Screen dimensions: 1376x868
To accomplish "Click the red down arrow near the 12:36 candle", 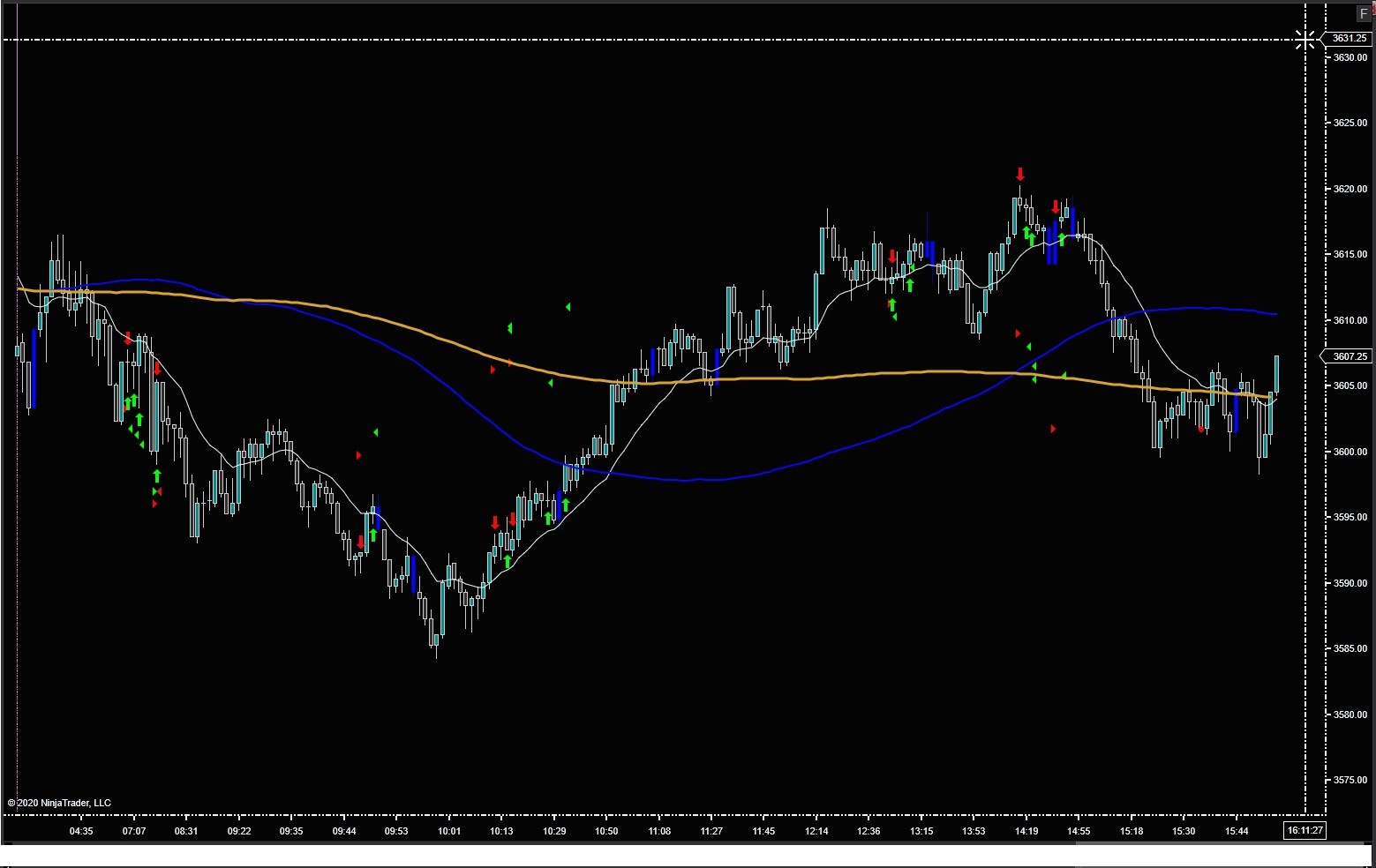I will [x=891, y=254].
